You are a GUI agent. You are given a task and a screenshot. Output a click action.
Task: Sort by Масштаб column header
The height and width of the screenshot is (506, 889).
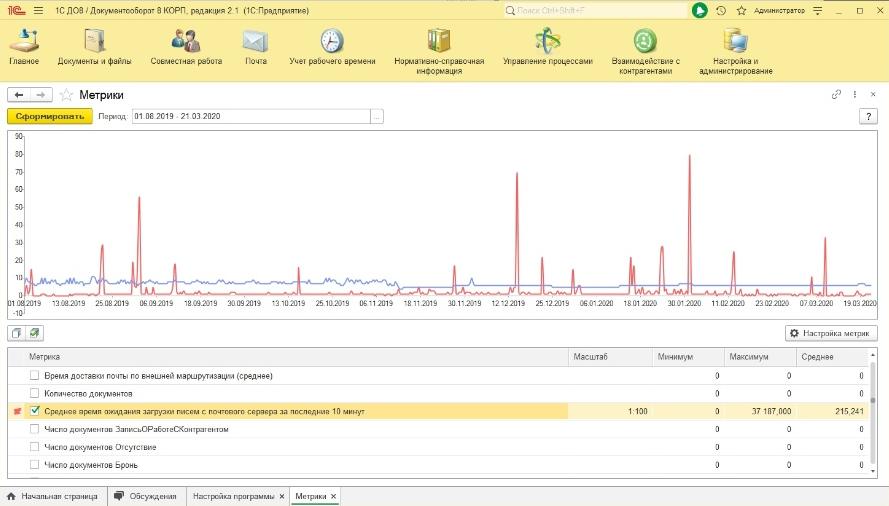pyautogui.click(x=610, y=357)
